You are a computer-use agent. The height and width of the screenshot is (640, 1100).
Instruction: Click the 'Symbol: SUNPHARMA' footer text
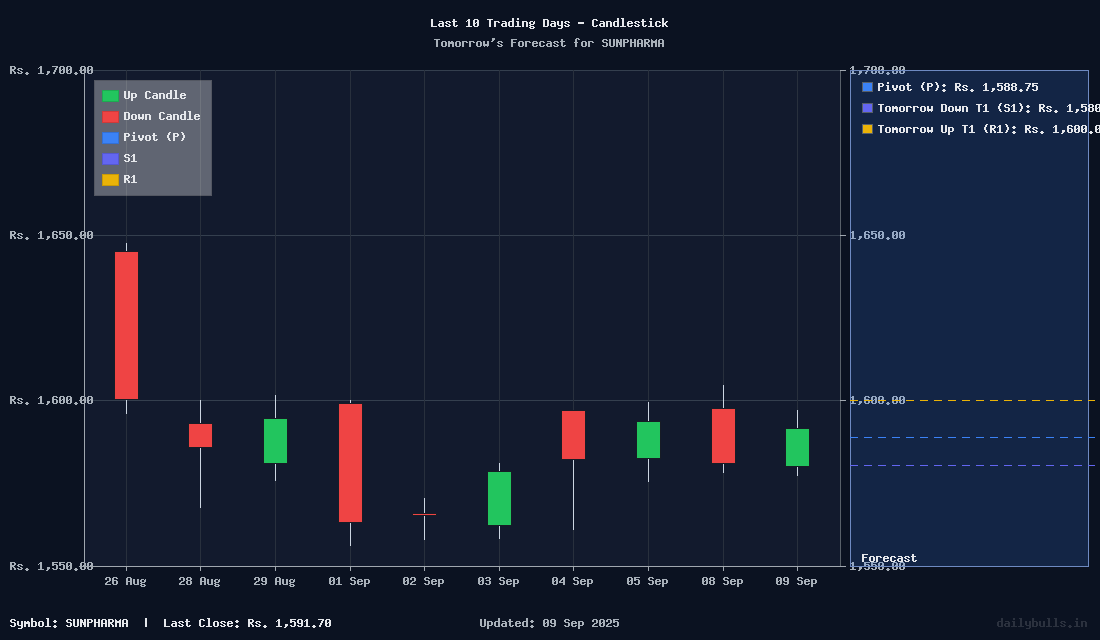[69, 623]
